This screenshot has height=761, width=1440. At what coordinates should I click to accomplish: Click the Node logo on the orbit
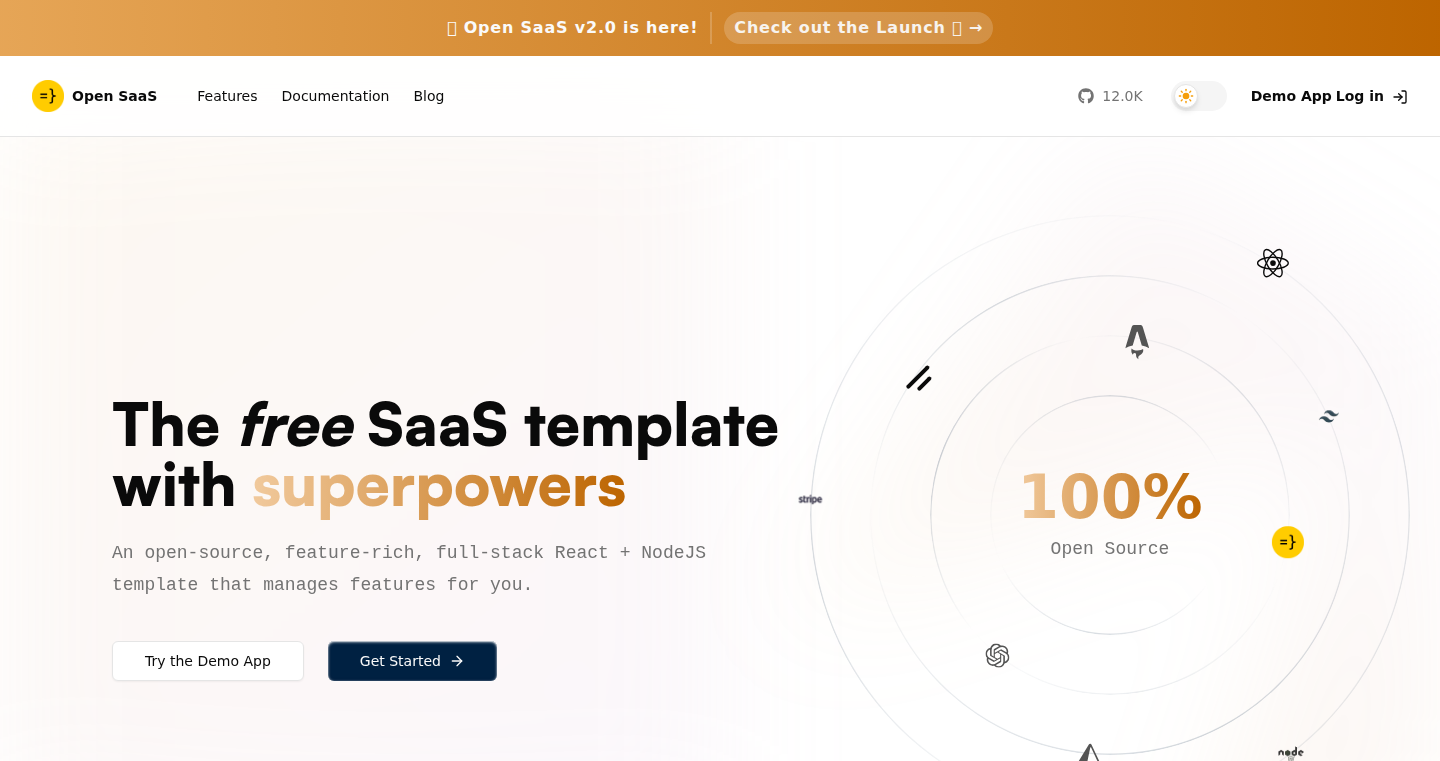1291,753
